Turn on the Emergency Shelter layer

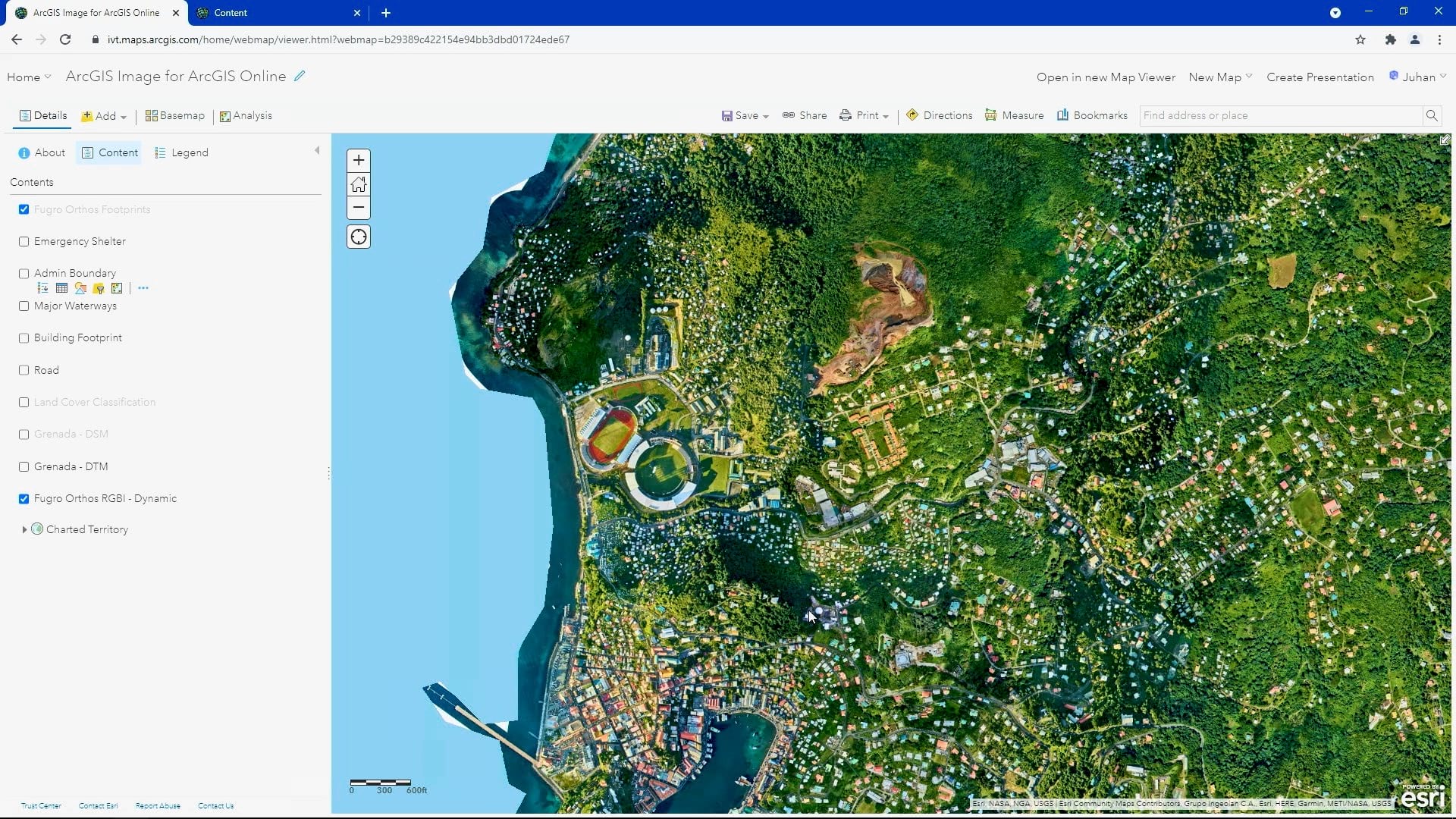[24, 241]
